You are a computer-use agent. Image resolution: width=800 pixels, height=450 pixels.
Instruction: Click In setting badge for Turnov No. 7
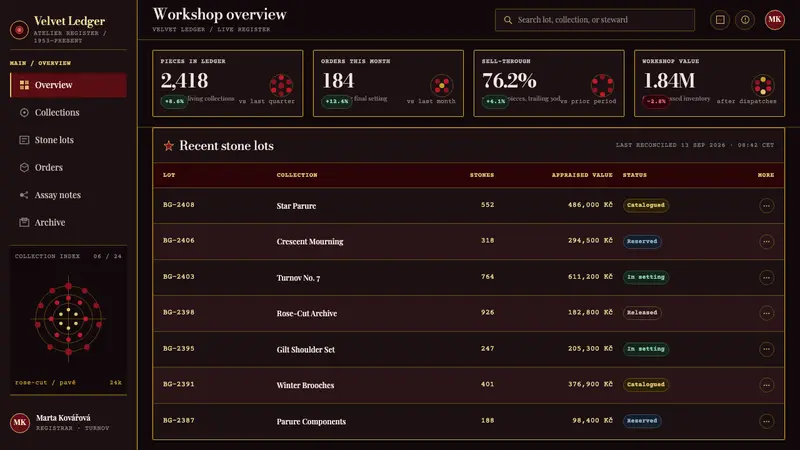(x=646, y=277)
